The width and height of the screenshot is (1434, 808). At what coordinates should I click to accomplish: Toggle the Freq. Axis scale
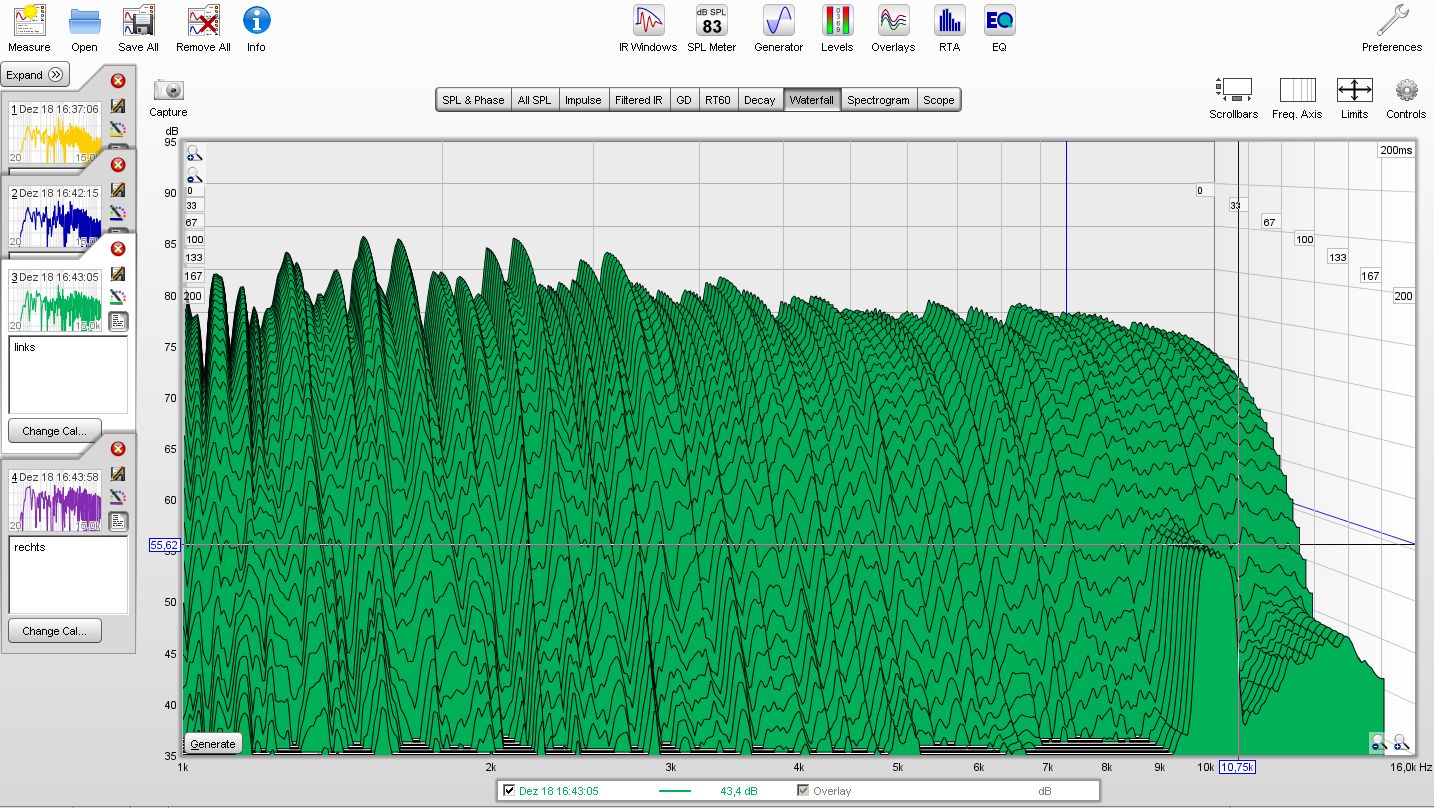1297,98
